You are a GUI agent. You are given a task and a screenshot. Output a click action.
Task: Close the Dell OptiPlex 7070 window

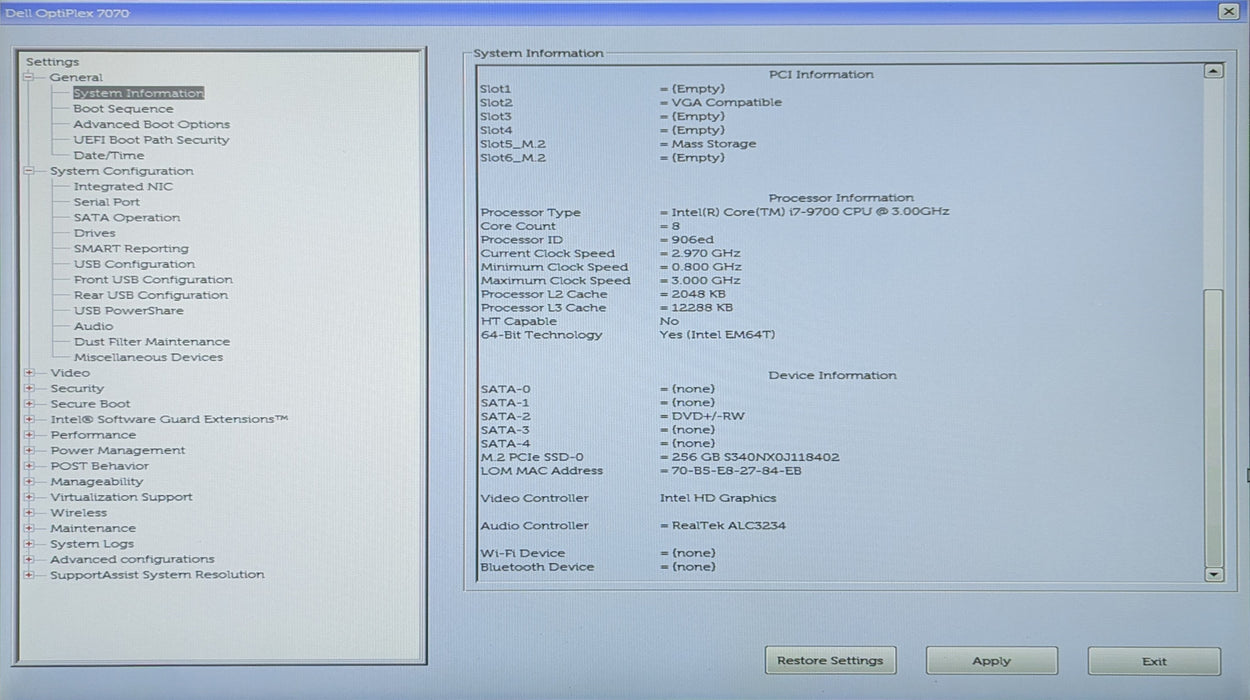1229,11
